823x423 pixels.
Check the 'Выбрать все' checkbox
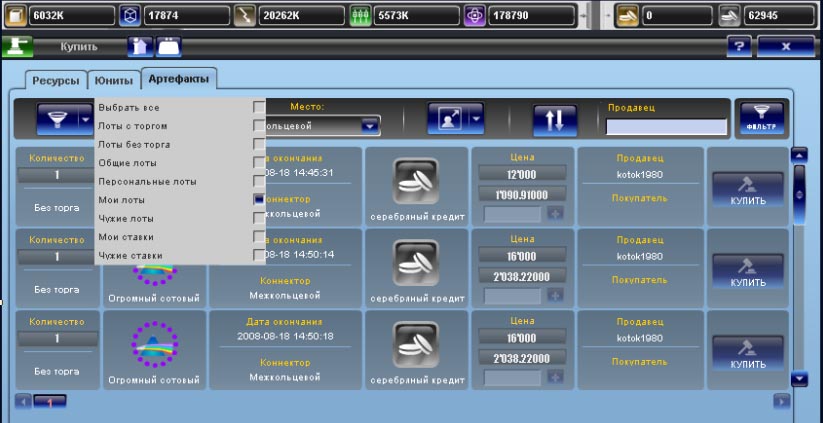point(259,107)
